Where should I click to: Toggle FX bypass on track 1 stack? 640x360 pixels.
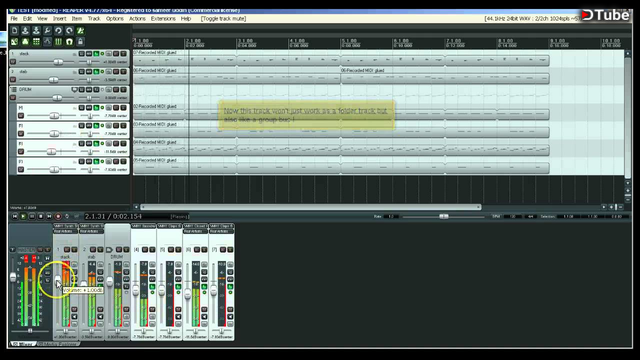pos(102,53)
